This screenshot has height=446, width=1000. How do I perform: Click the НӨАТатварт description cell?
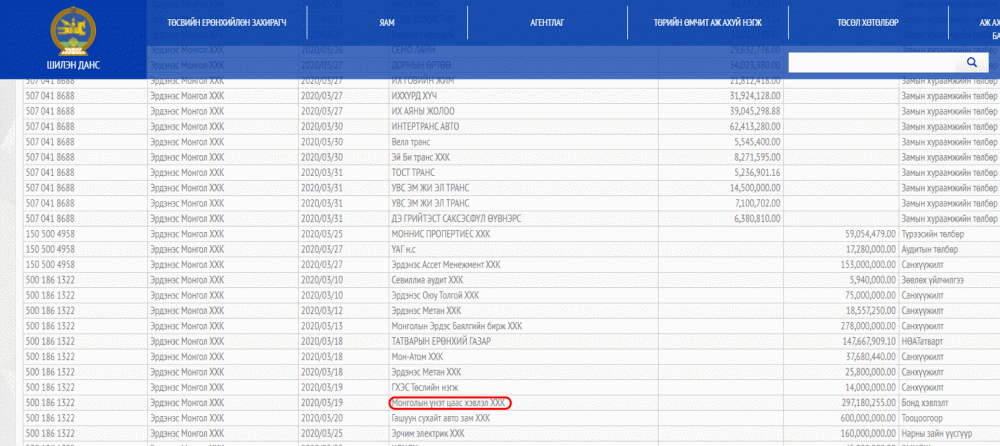click(950, 341)
